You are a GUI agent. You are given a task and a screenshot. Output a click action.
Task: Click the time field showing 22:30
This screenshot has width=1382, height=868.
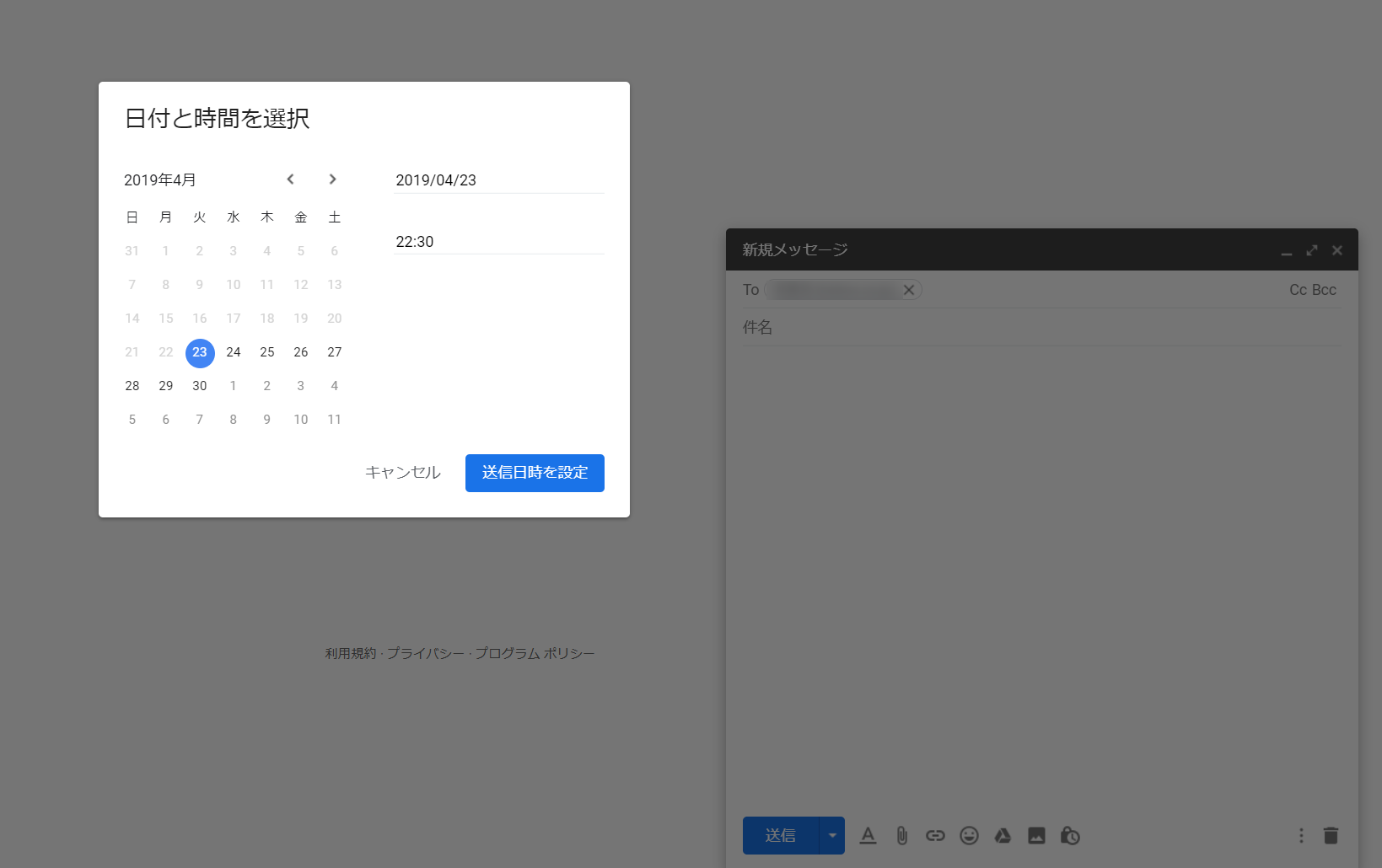497,242
